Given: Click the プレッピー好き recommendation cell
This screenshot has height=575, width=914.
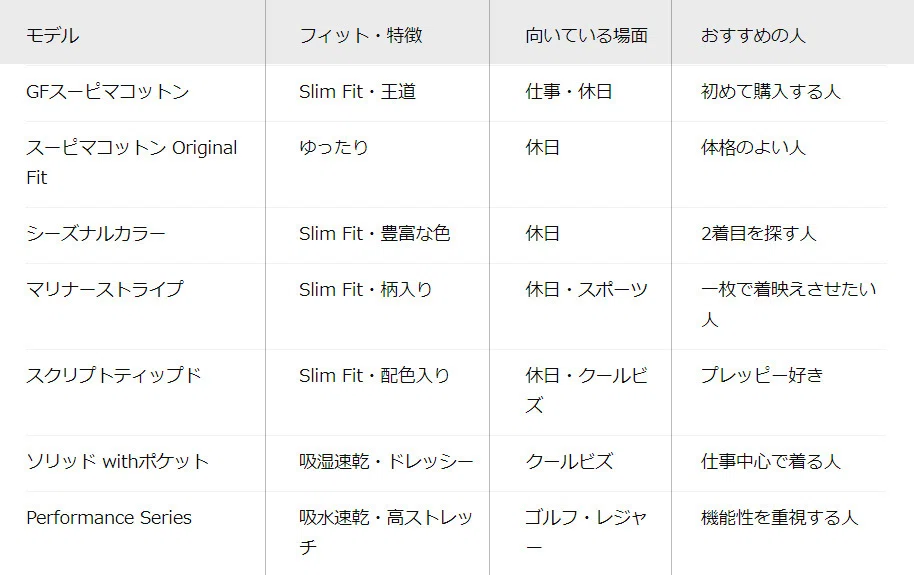Looking at the screenshot, I should 762,376.
